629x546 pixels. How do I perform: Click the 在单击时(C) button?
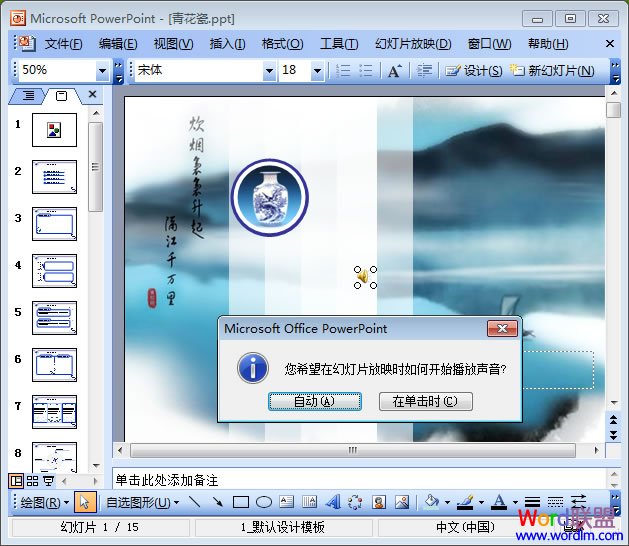[x=425, y=401]
